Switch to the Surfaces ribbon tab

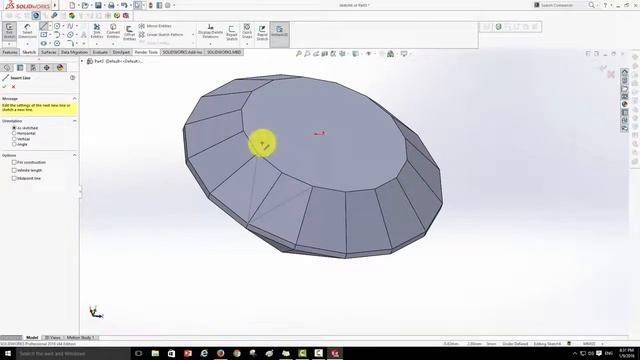click(x=49, y=52)
